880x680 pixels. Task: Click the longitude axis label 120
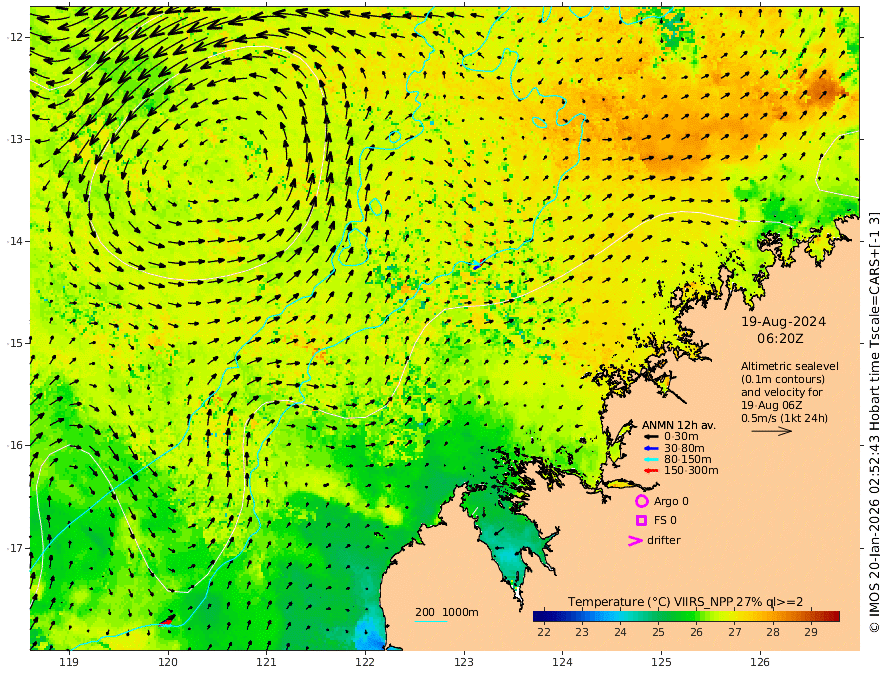pyautogui.click(x=168, y=663)
